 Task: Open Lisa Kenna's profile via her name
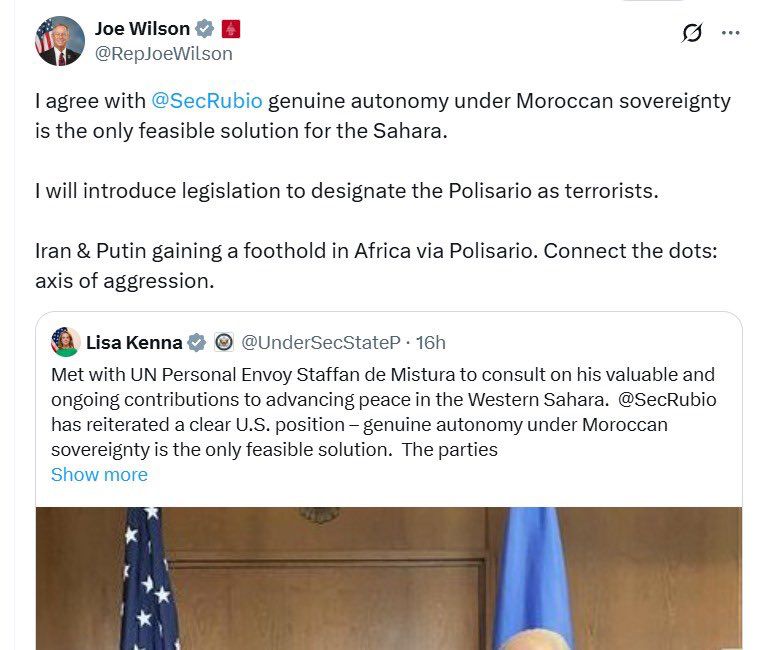[x=133, y=343]
